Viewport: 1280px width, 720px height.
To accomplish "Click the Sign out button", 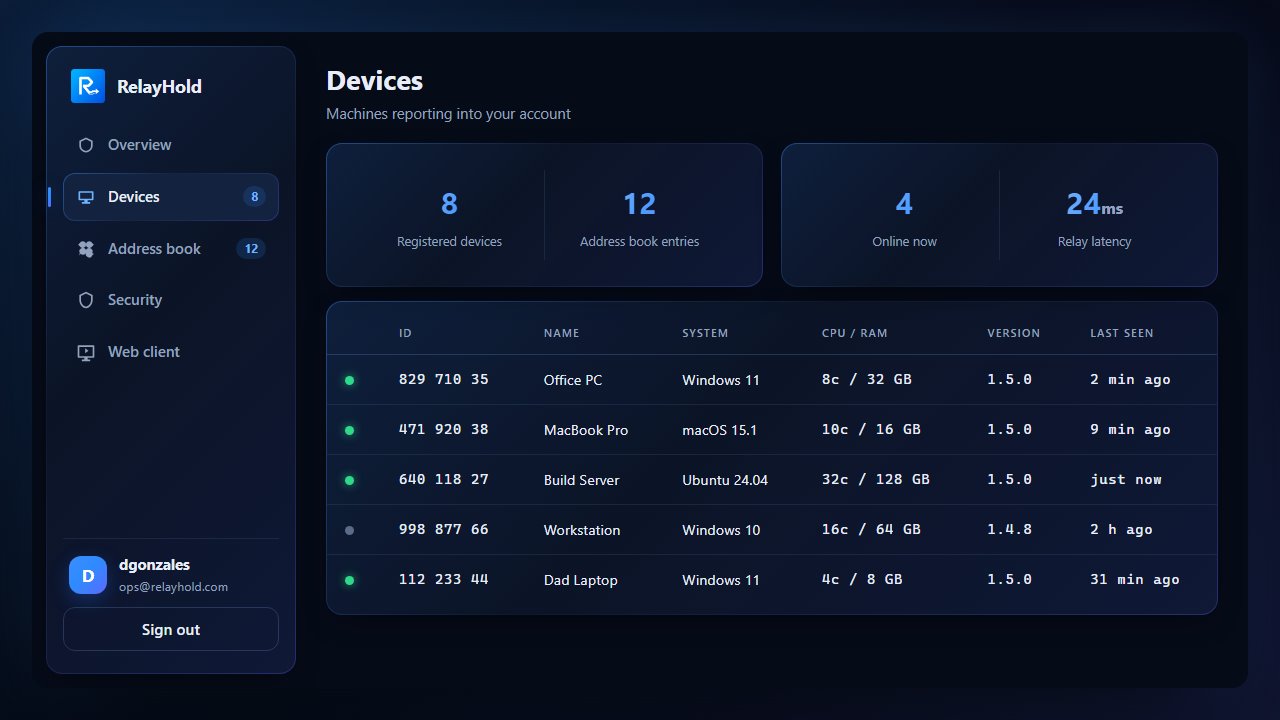I will pos(171,629).
